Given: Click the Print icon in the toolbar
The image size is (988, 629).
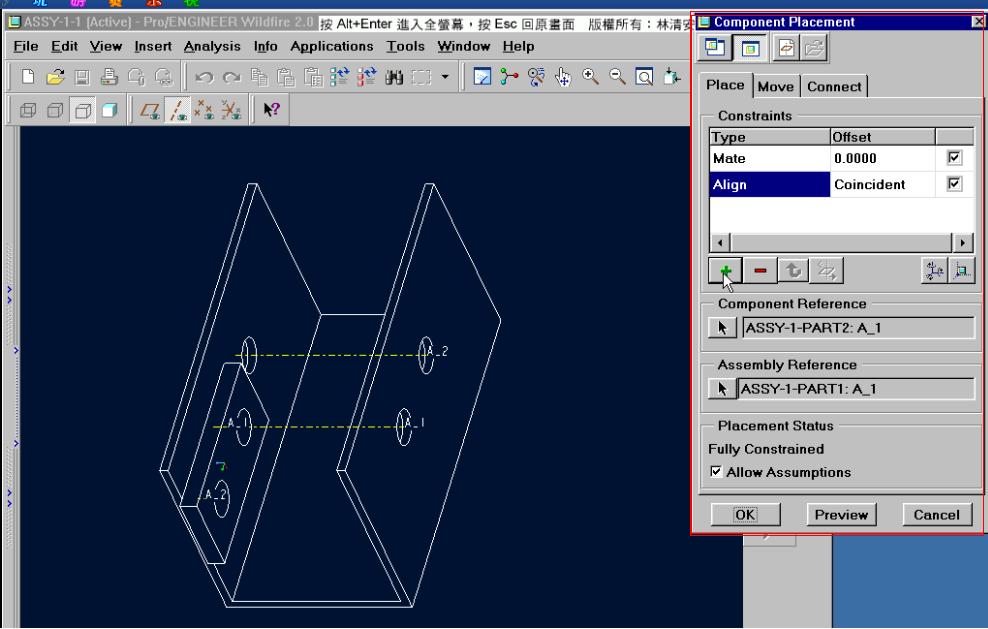Looking at the screenshot, I should tap(110, 77).
